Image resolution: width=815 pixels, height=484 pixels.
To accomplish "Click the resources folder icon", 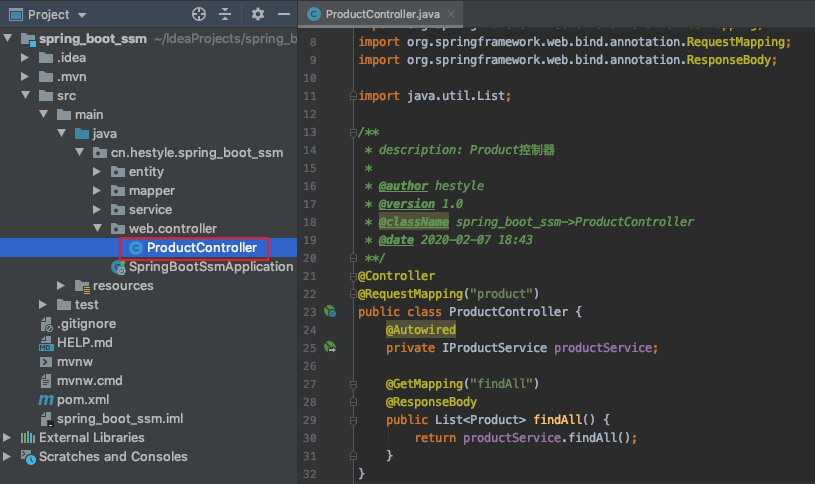I will coord(83,286).
